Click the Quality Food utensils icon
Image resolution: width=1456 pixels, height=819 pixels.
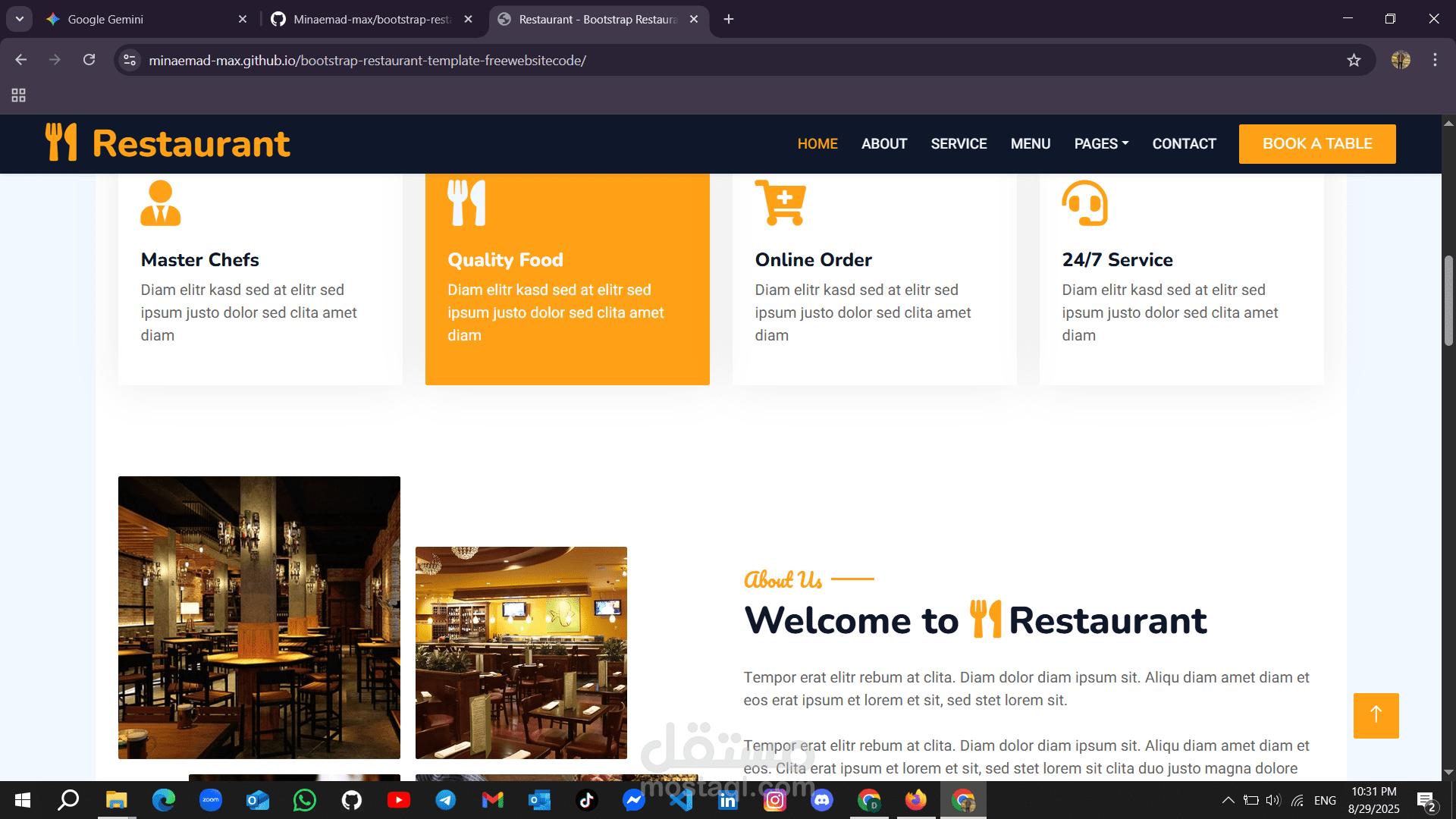pos(466,203)
